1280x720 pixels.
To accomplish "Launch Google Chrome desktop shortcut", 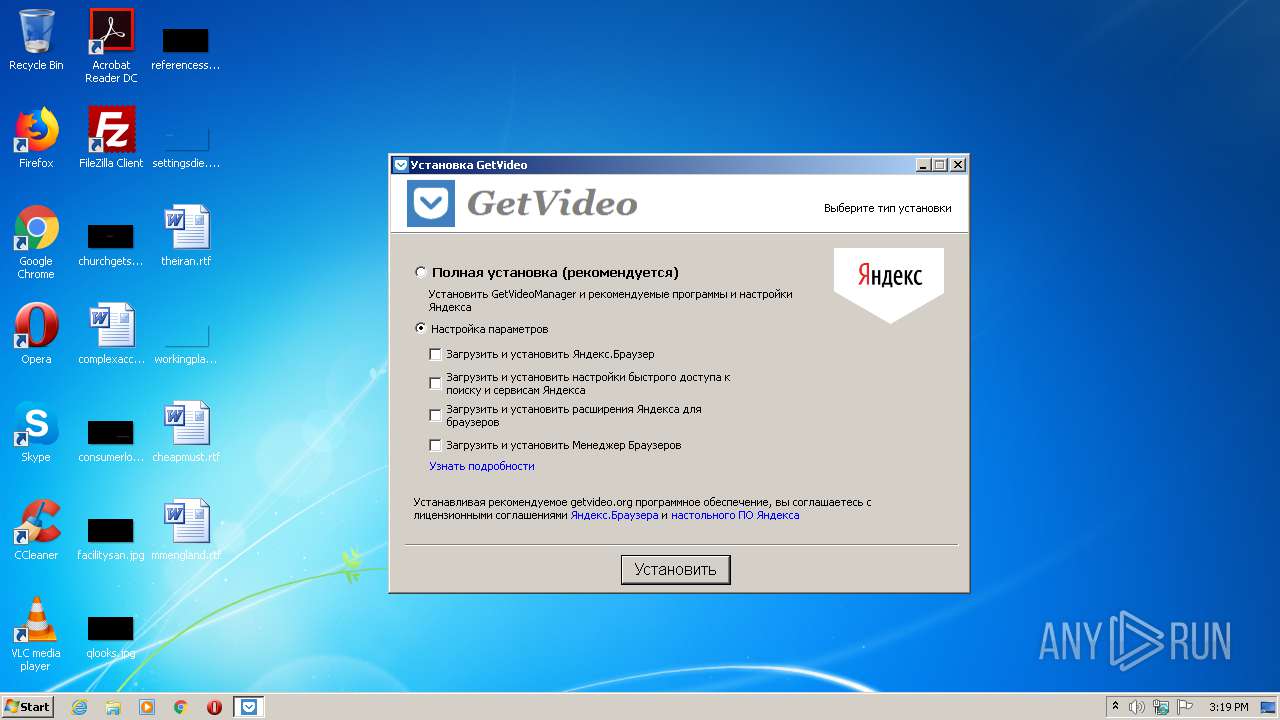I will pos(36,242).
